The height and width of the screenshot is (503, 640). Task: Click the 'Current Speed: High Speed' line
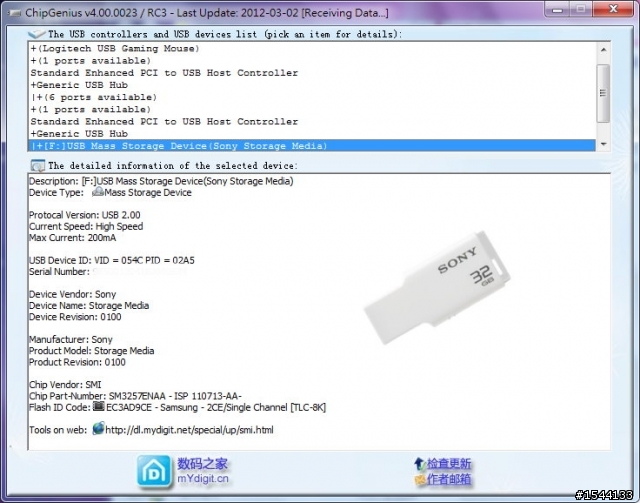[x=86, y=226]
